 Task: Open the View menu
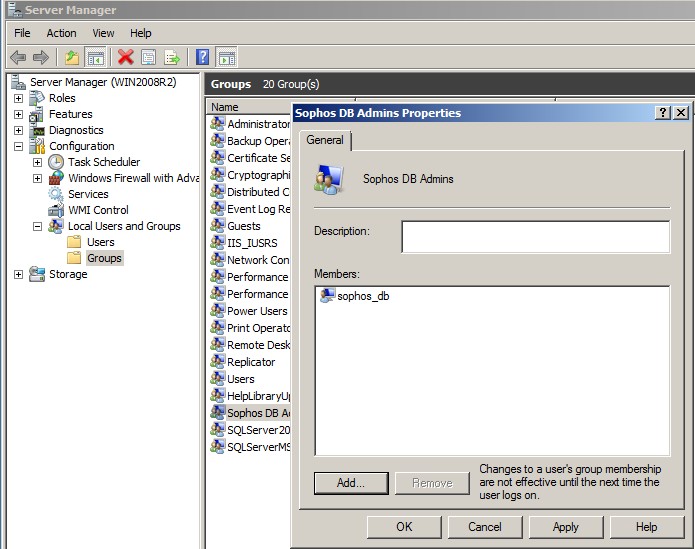click(x=103, y=33)
